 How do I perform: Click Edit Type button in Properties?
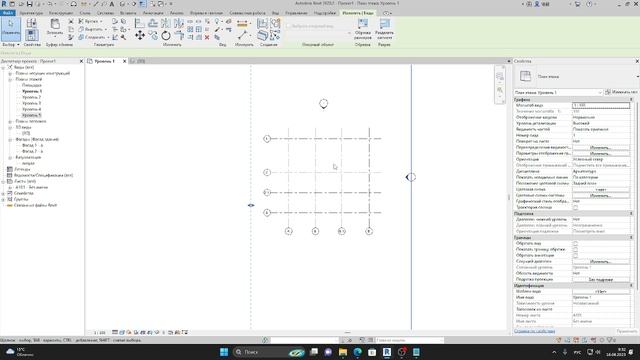click(622, 92)
